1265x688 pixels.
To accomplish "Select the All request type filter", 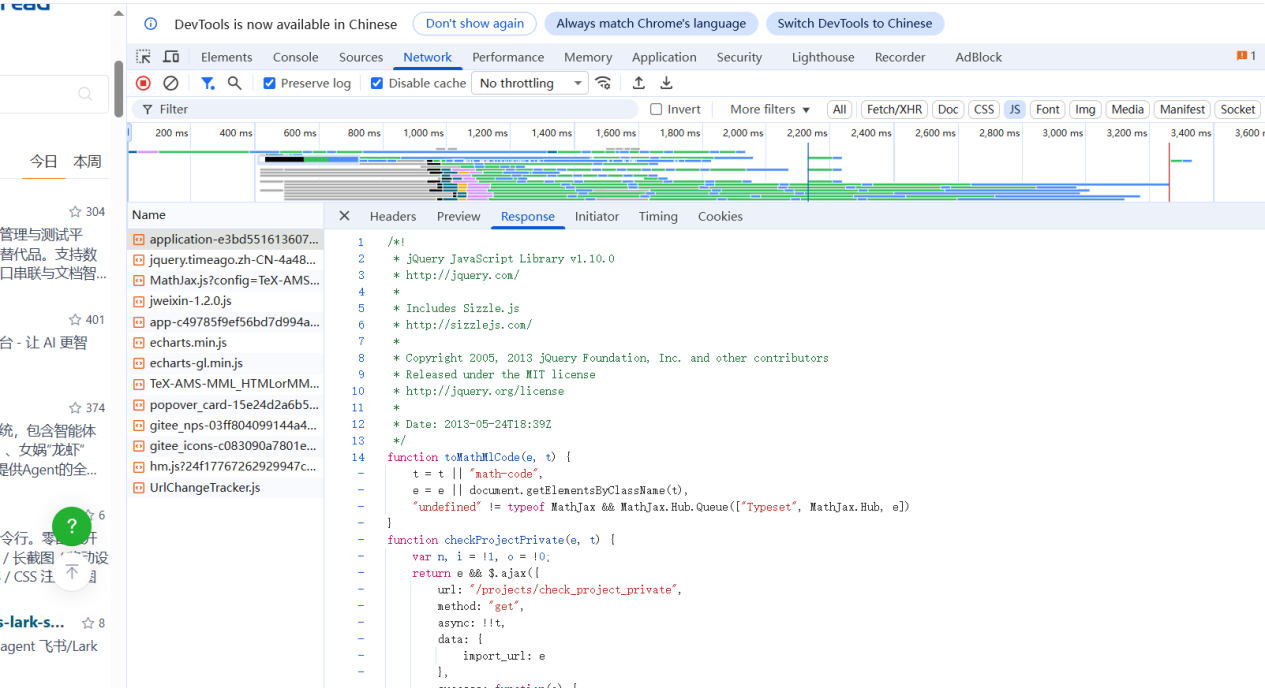I will 840,109.
